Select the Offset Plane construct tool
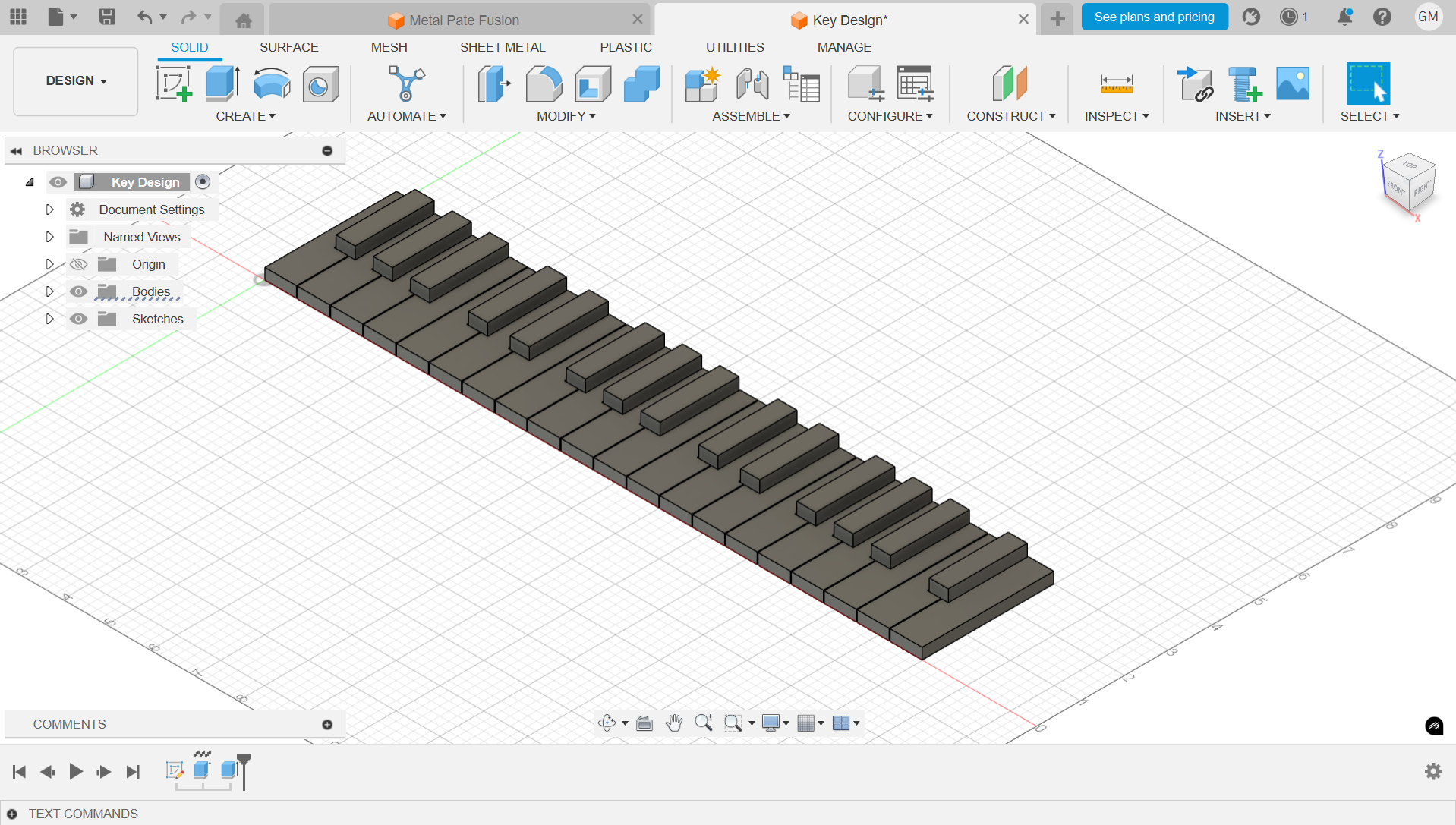The height and width of the screenshot is (825, 1456). (x=1010, y=83)
